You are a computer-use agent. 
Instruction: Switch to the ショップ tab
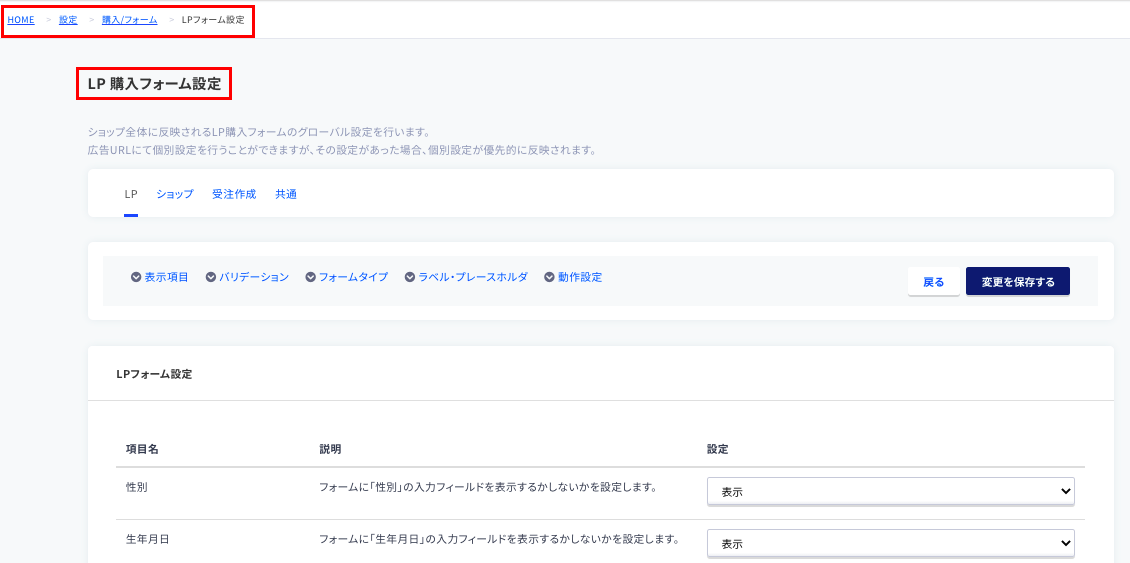point(175,194)
